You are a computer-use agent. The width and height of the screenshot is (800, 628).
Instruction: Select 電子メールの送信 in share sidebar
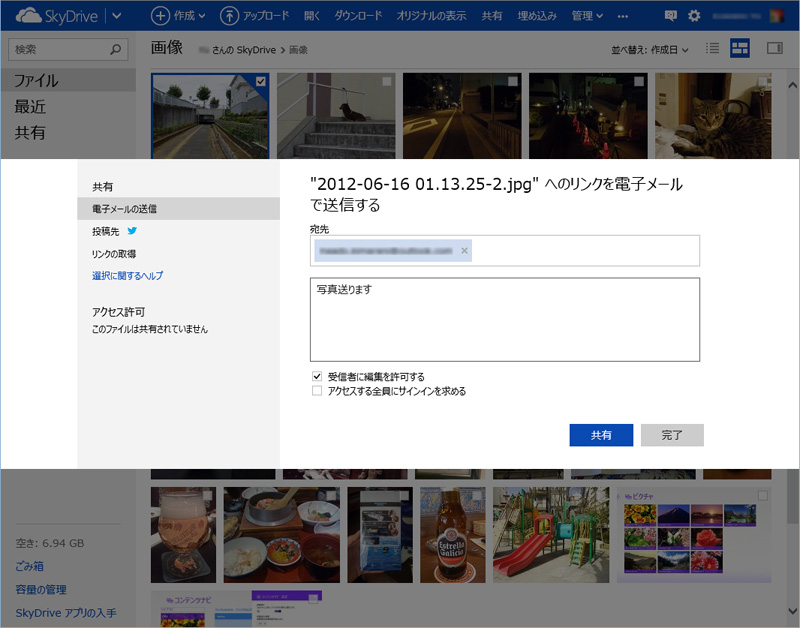coord(124,209)
